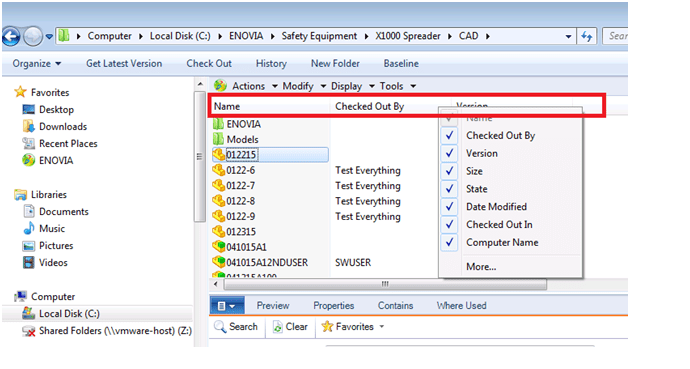
Task: Select the 012315 assembly file icon
Action: coord(219,231)
